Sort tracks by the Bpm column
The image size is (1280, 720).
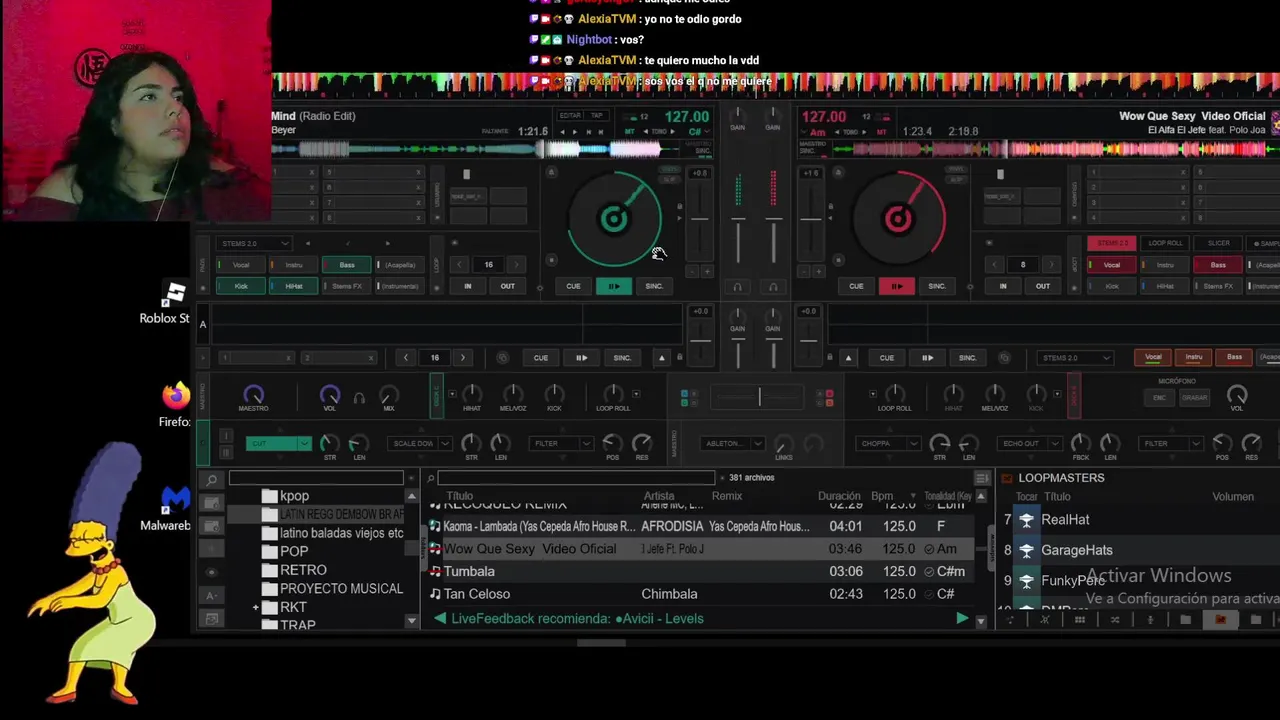[x=882, y=496]
